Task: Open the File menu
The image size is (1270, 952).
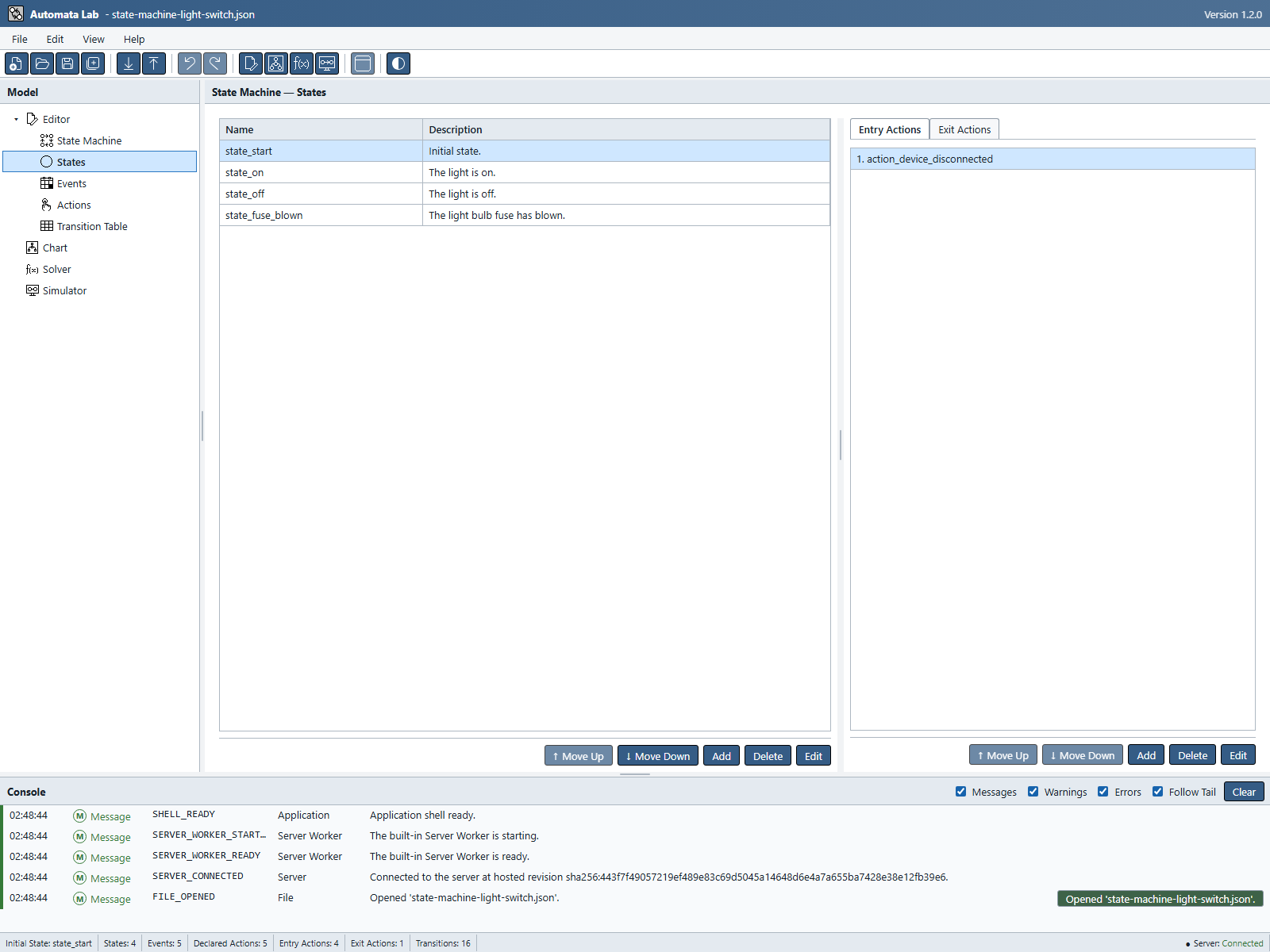Action: (x=20, y=39)
